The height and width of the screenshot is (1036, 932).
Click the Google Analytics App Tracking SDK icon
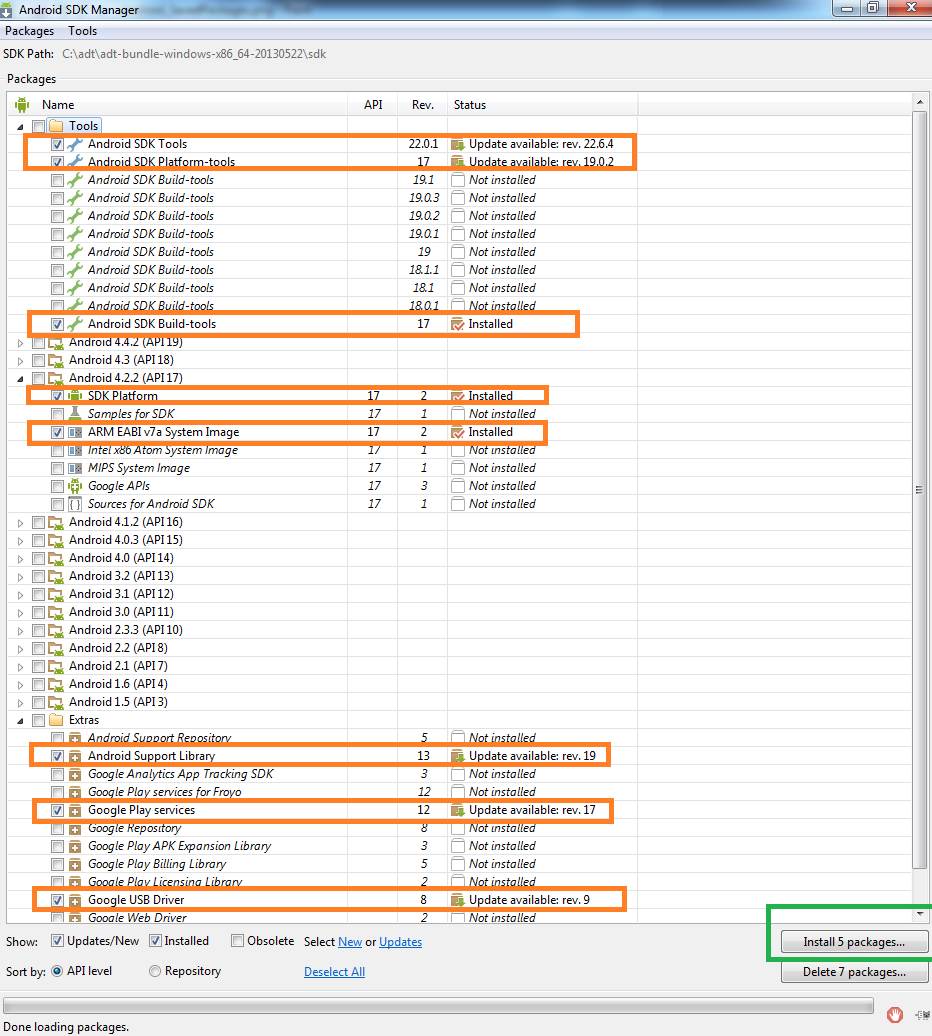tap(75, 774)
